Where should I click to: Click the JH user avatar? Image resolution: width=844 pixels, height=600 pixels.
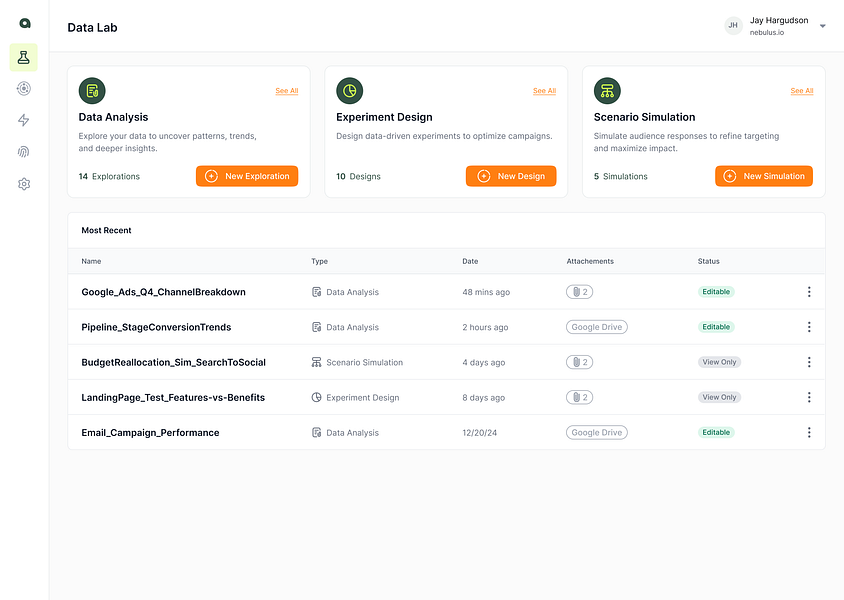[733, 25]
